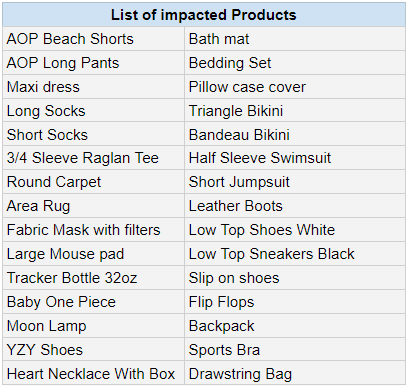This screenshot has height=387, width=408.
Task: Select the Low Top Sneakers Black cell
Action: pyautogui.click(x=295, y=254)
